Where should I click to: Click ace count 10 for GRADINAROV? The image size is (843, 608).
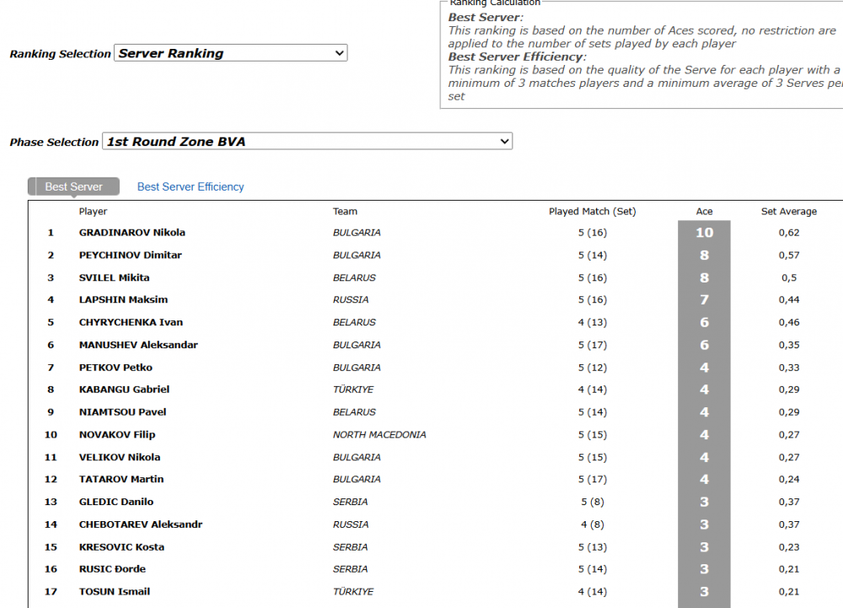pos(704,232)
